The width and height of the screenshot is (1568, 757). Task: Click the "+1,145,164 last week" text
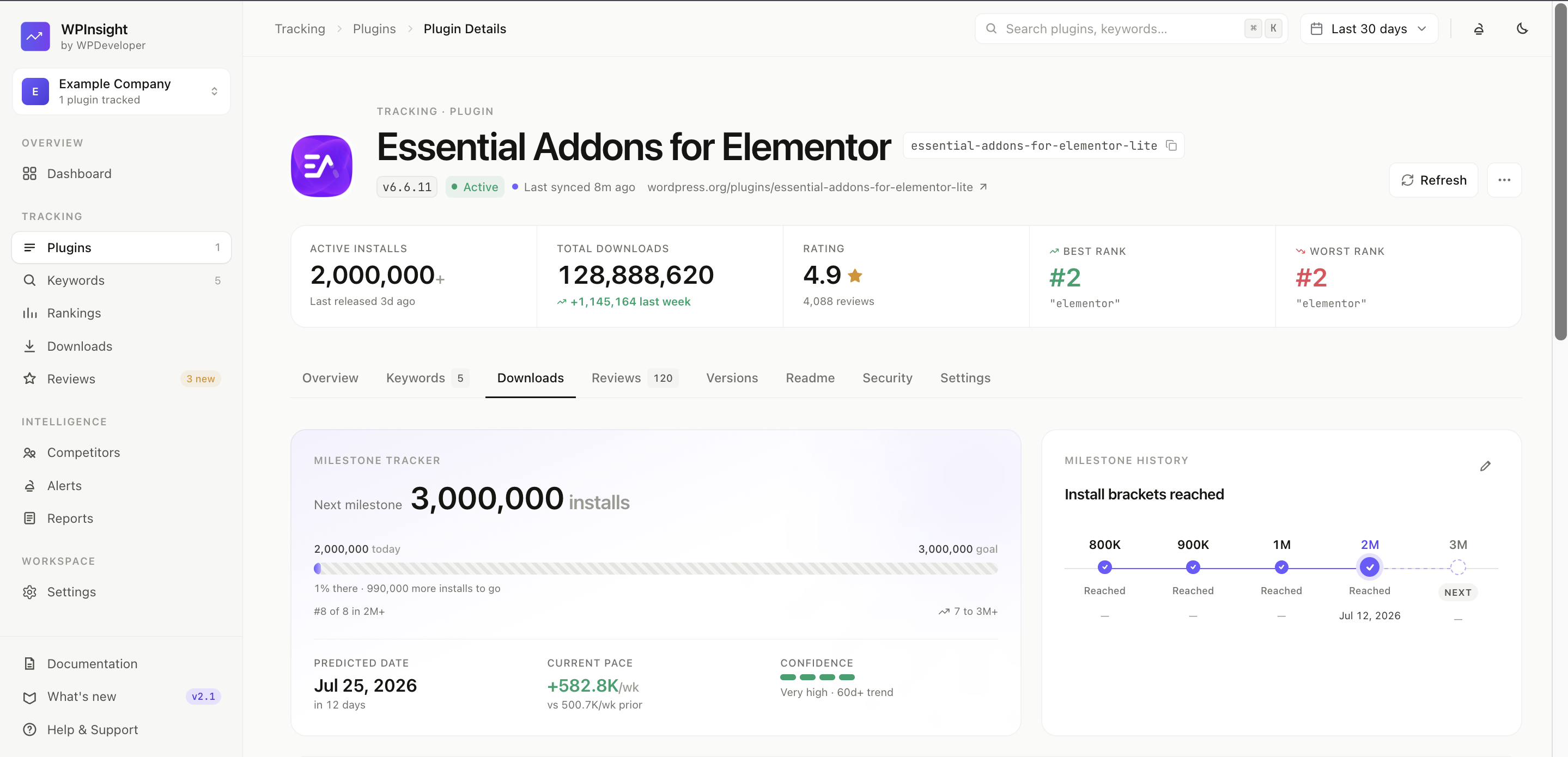630,301
